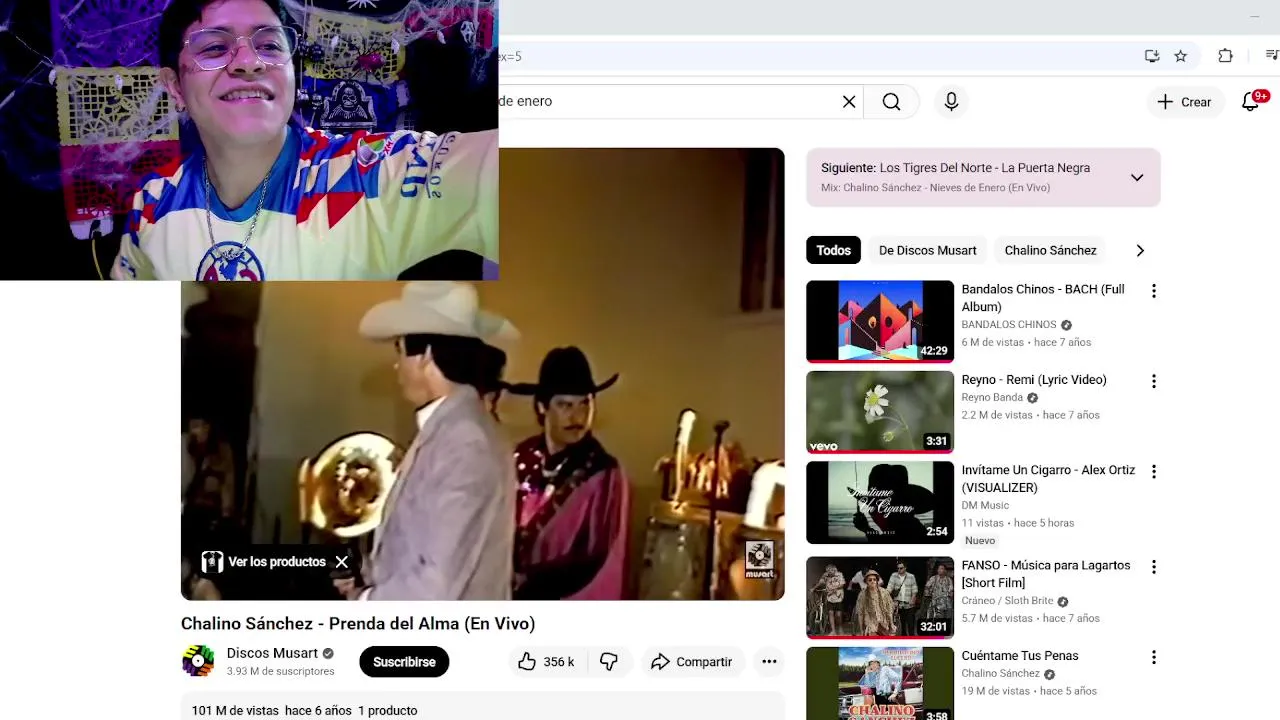Viewport: 1280px width, 720px height.
Task: Open options menu for FANSO short film
Action: pos(1154,567)
